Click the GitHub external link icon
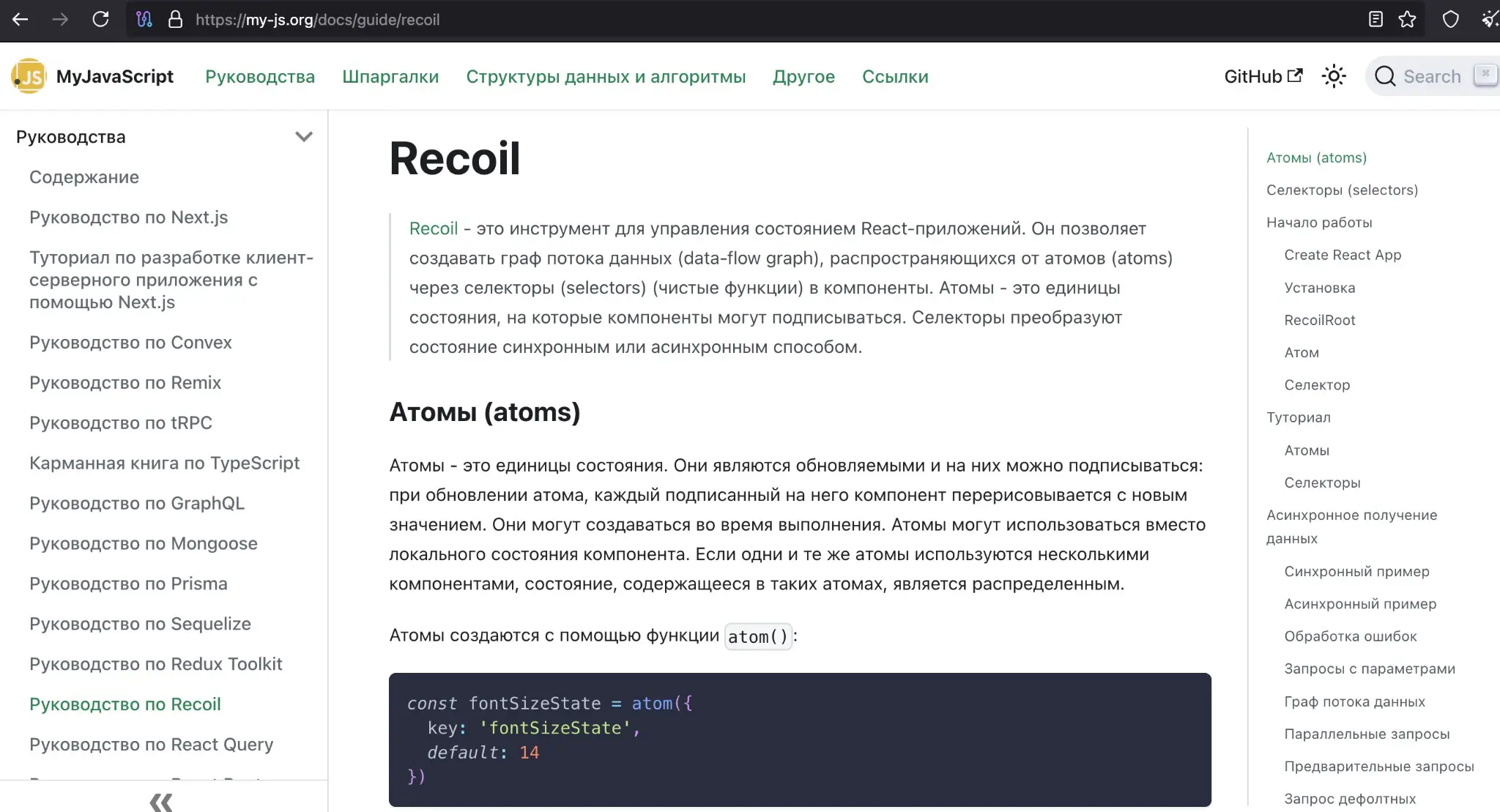 1295,75
